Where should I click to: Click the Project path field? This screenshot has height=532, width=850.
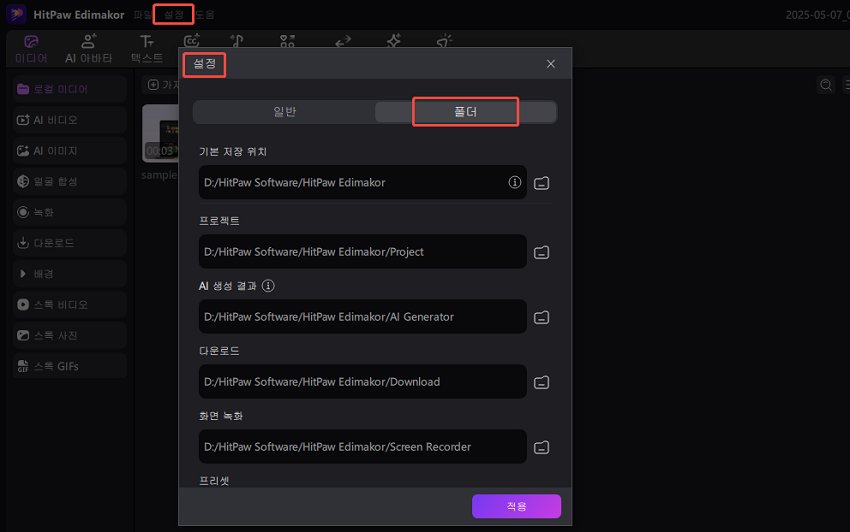tap(362, 252)
